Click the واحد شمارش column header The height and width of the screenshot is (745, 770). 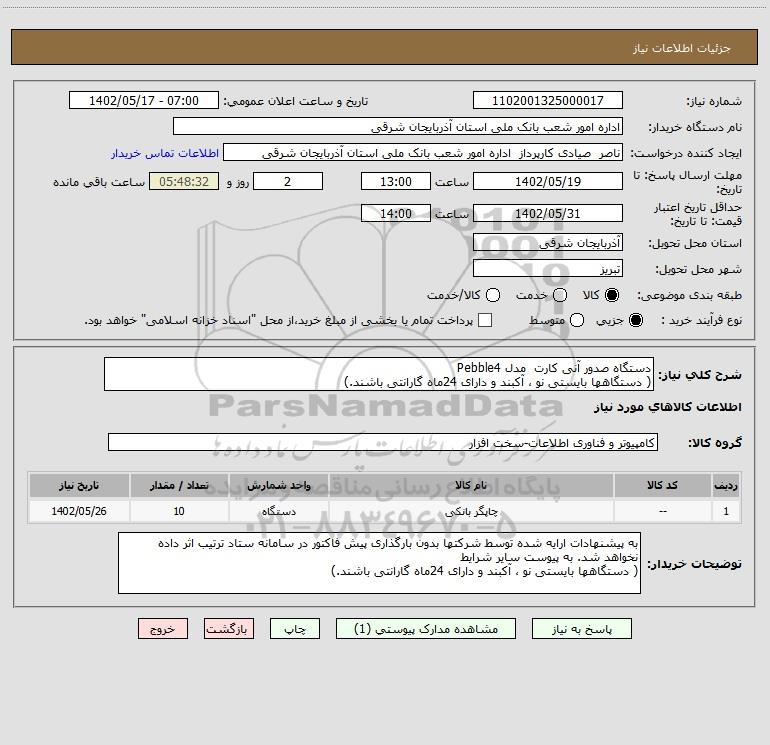(278, 485)
